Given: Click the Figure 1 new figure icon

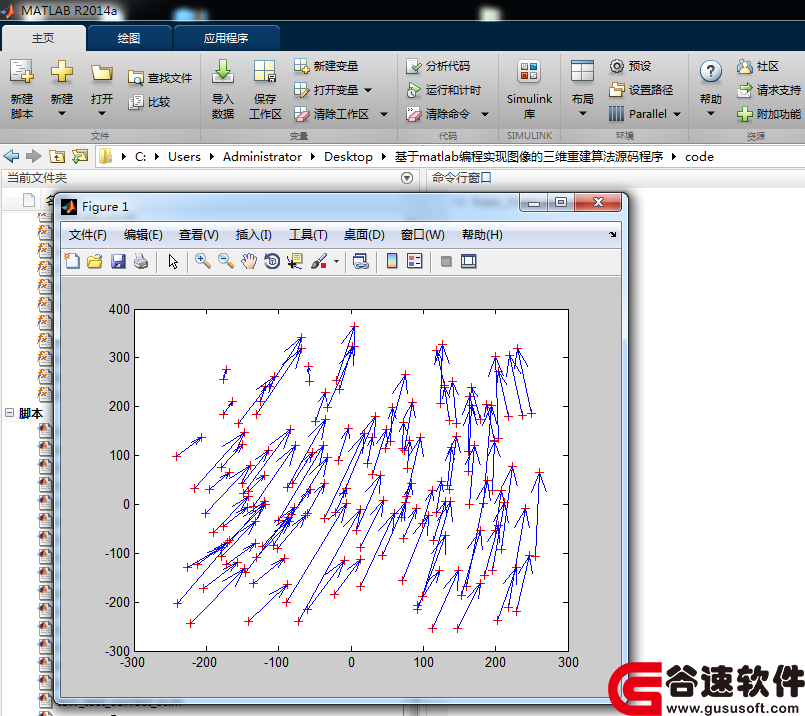Looking at the screenshot, I should [x=72, y=261].
